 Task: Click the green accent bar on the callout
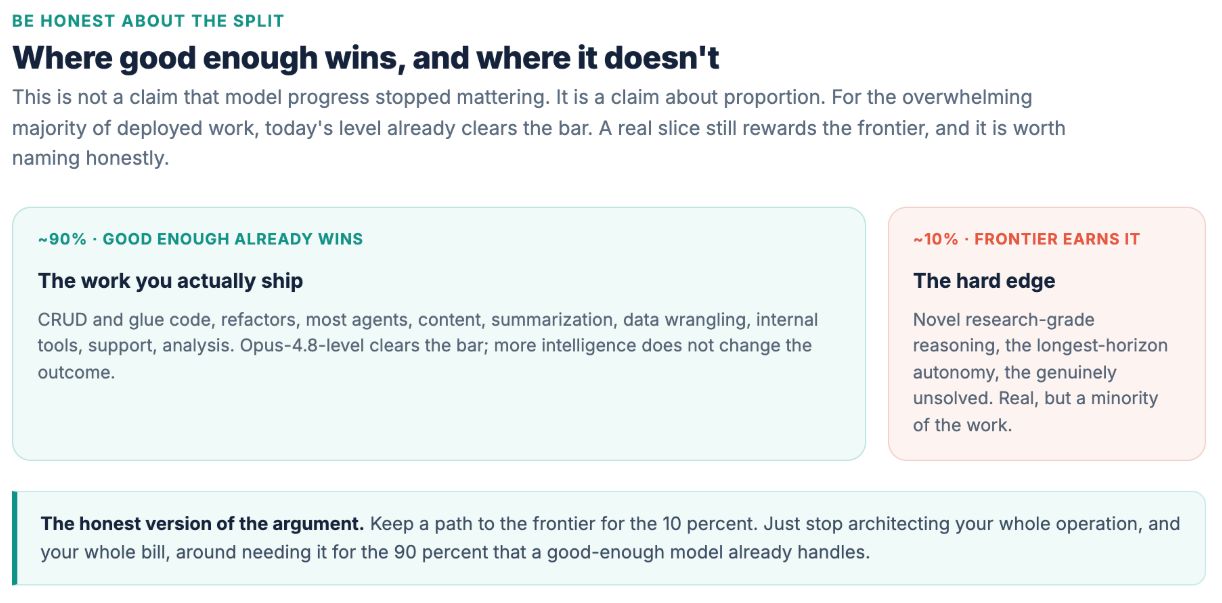(15, 538)
